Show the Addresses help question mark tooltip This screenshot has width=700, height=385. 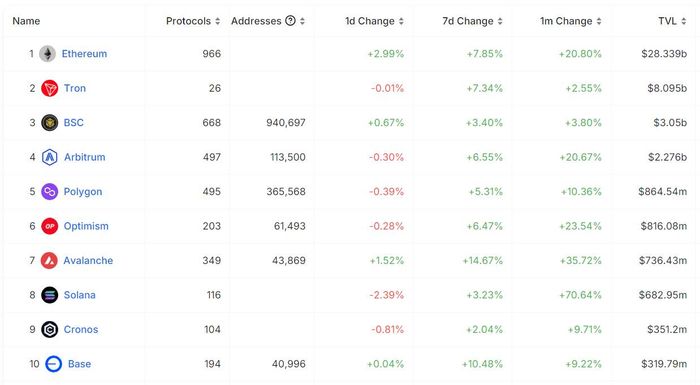coord(290,21)
